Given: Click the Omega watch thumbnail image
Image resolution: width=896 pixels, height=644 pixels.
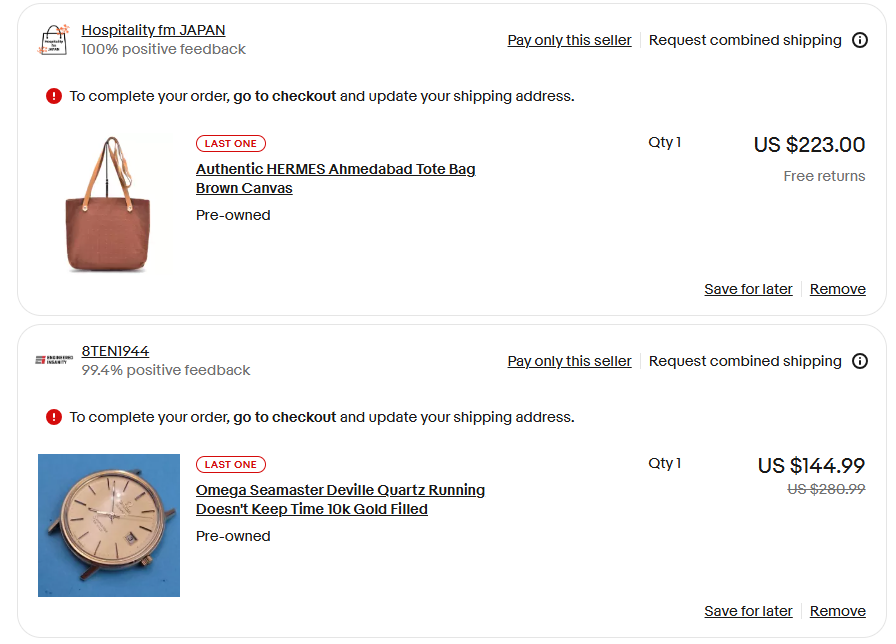Looking at the screenshot, I should coord(109,525).
